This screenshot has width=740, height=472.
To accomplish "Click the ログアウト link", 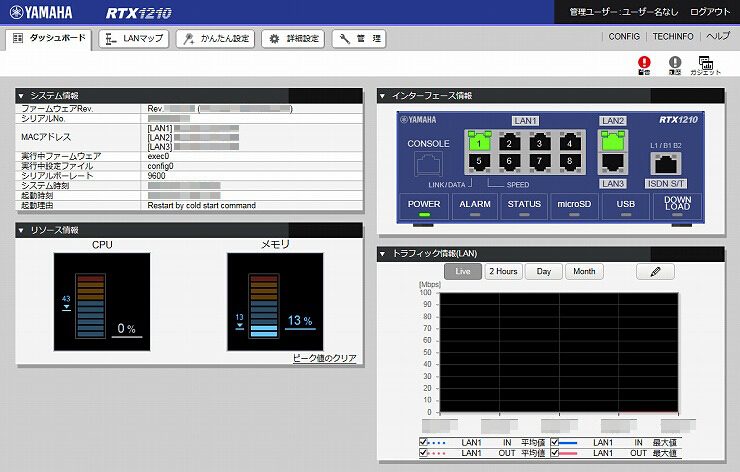I will coord(710,12).
